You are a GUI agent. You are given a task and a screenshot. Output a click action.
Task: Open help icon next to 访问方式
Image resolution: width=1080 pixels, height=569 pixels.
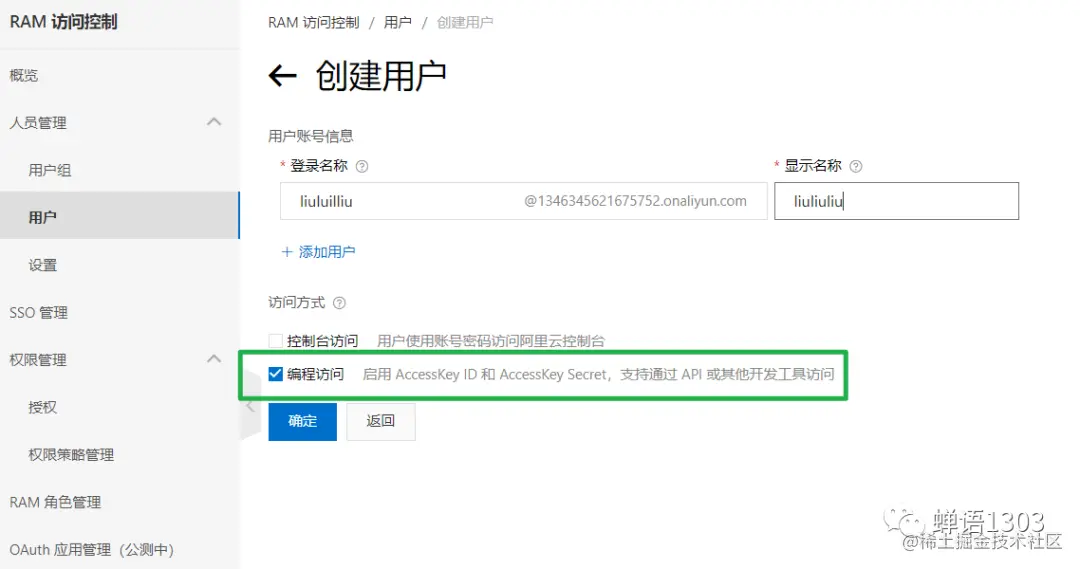tap(339, 302)
